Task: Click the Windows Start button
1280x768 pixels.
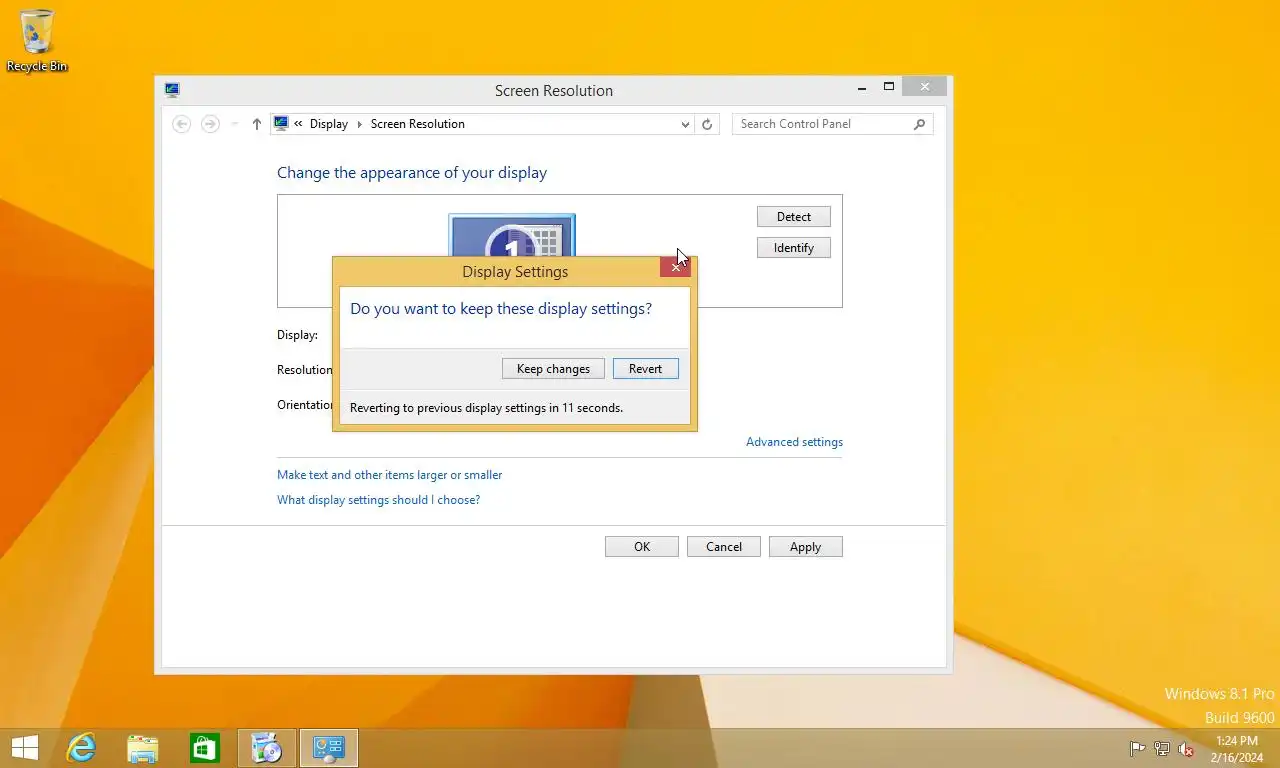Action: [x=24, y=748]
